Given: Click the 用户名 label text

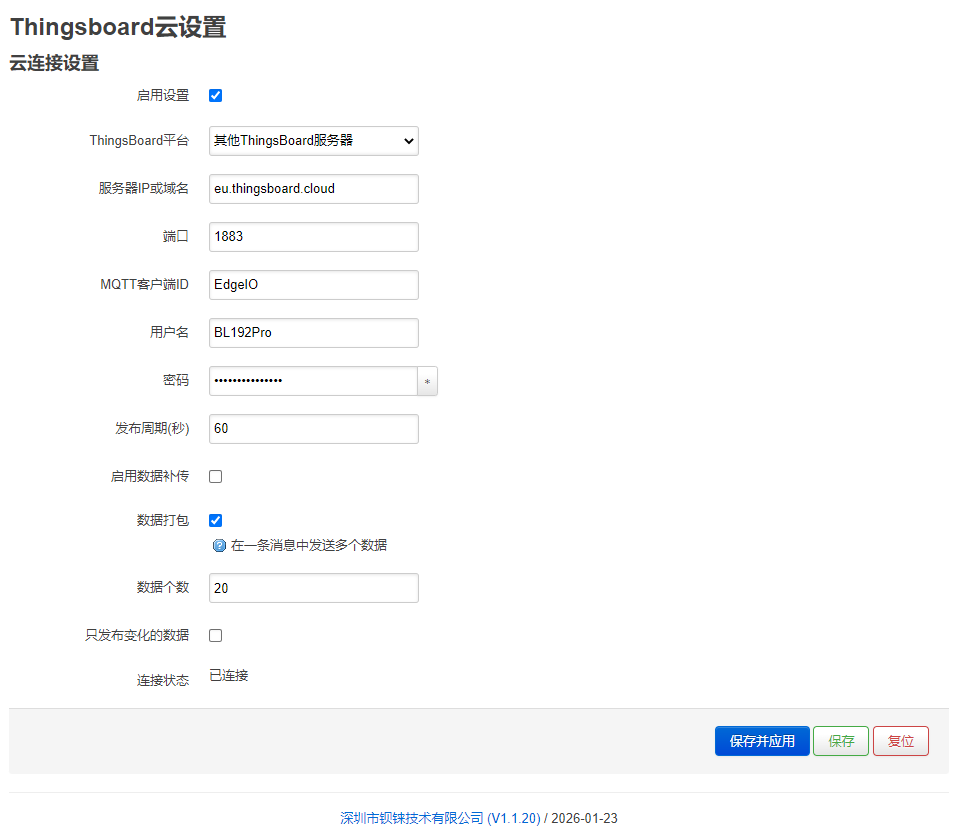Looking at the screenshot, I should pos(169,333).
